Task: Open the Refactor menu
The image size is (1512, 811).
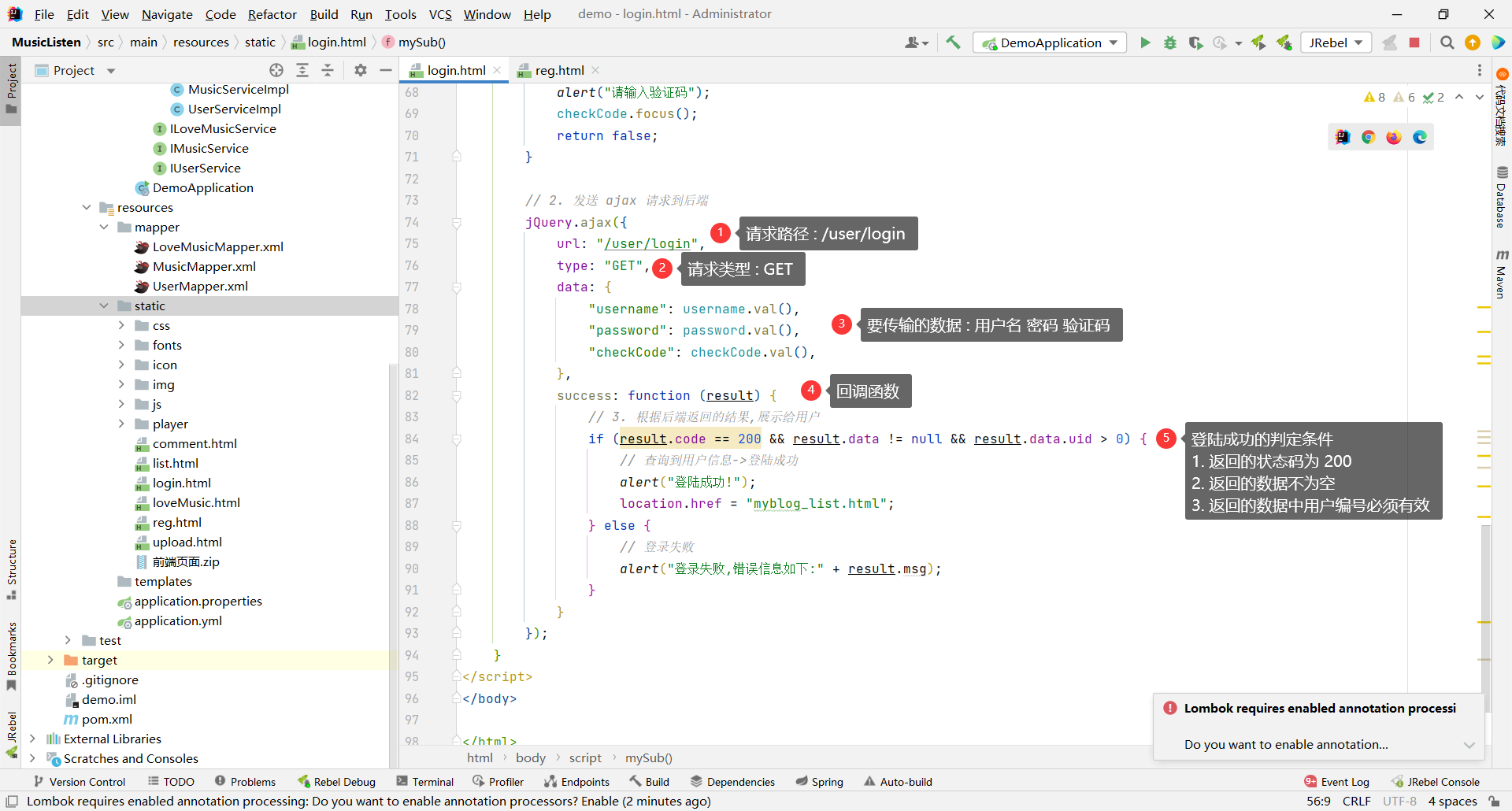Action: click(272, 14)
